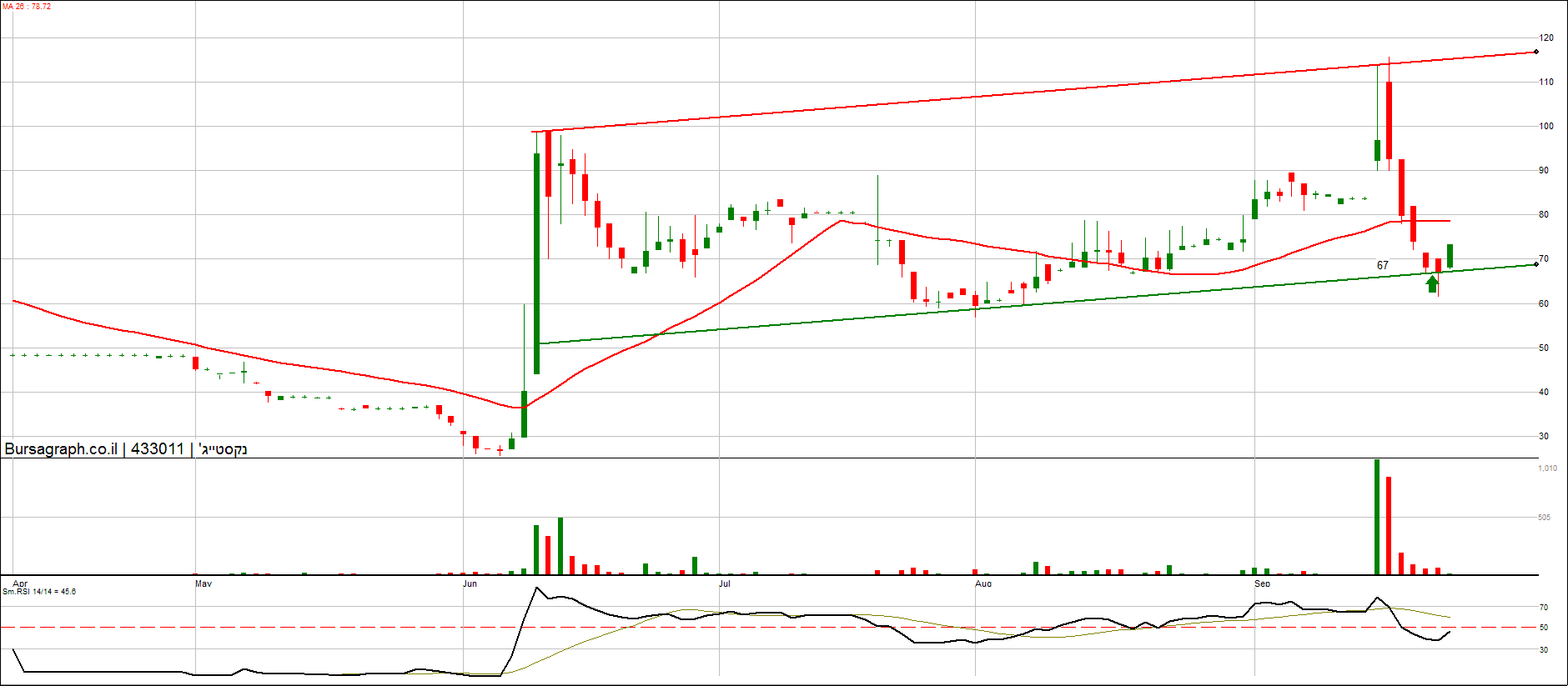Click the MA 26 : 78.72 indicator label
Image resolution: width=1568 pixels, height=686 pixels.
[27, 7]
